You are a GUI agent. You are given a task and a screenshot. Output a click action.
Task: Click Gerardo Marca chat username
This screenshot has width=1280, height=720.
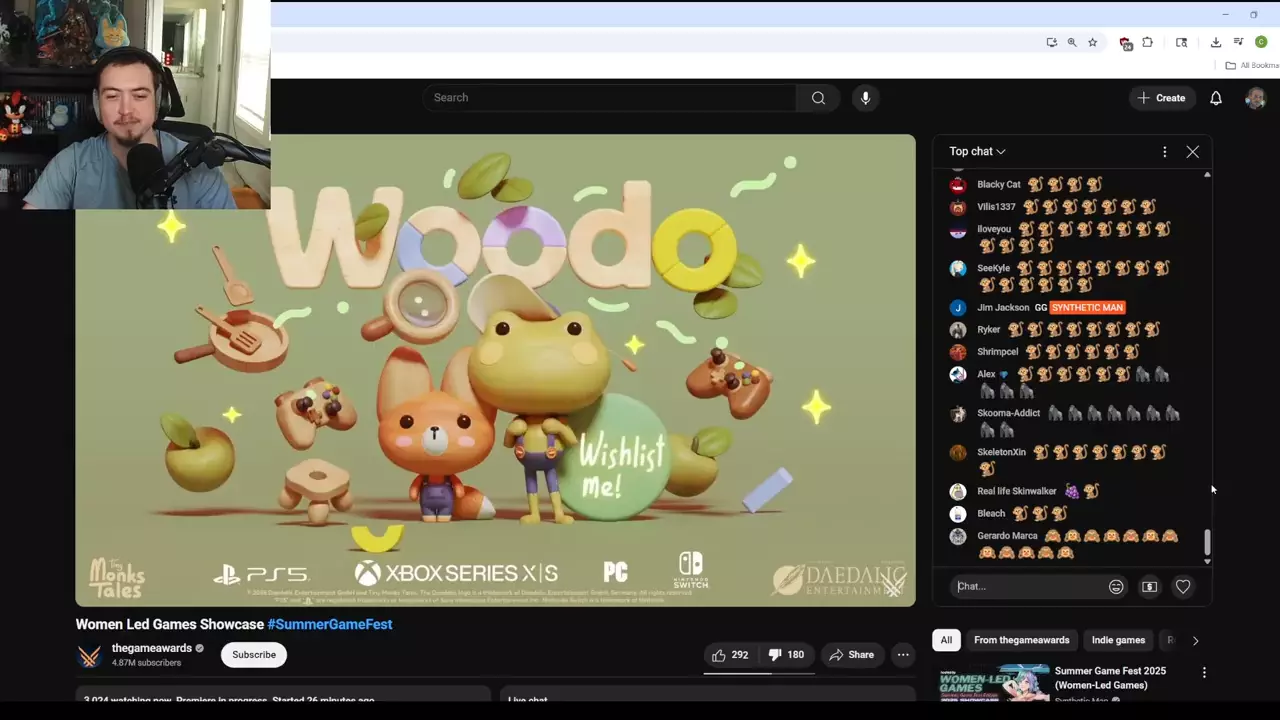click(1007, 536)
